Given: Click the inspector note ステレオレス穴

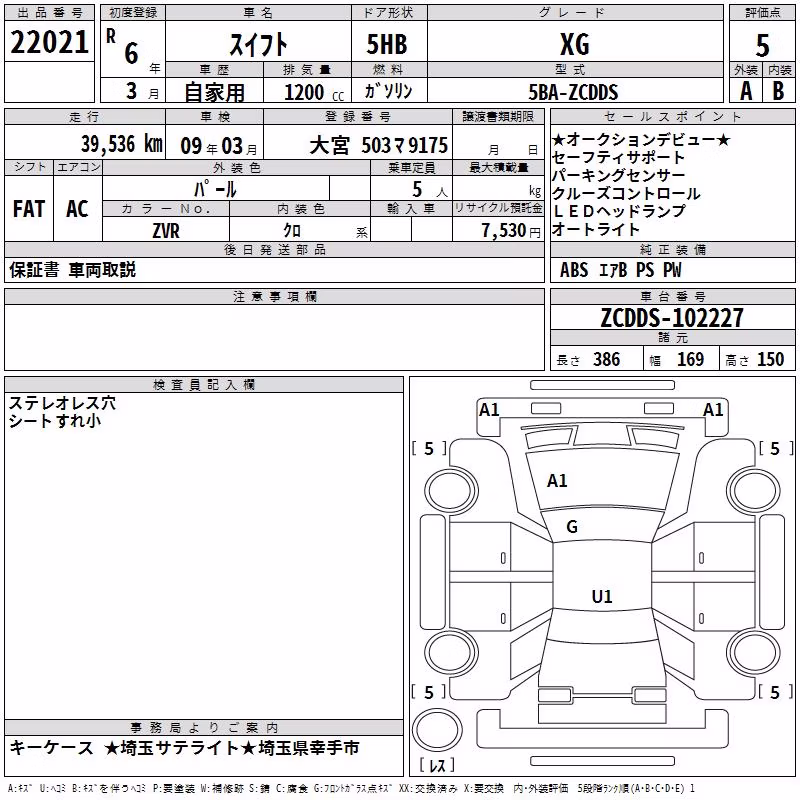Looking at the screenshot, I should [62, 403].
